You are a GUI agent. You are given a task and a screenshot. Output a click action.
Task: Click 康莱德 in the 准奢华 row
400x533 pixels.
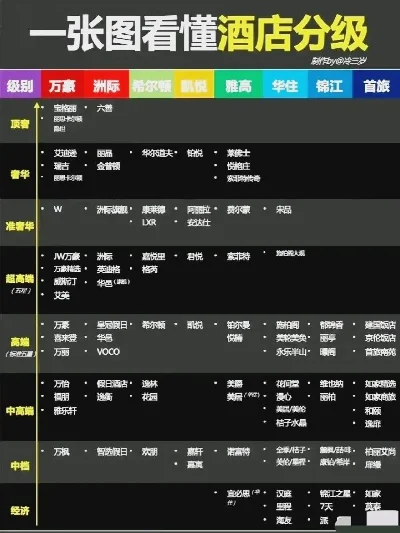tap(154, 210)
